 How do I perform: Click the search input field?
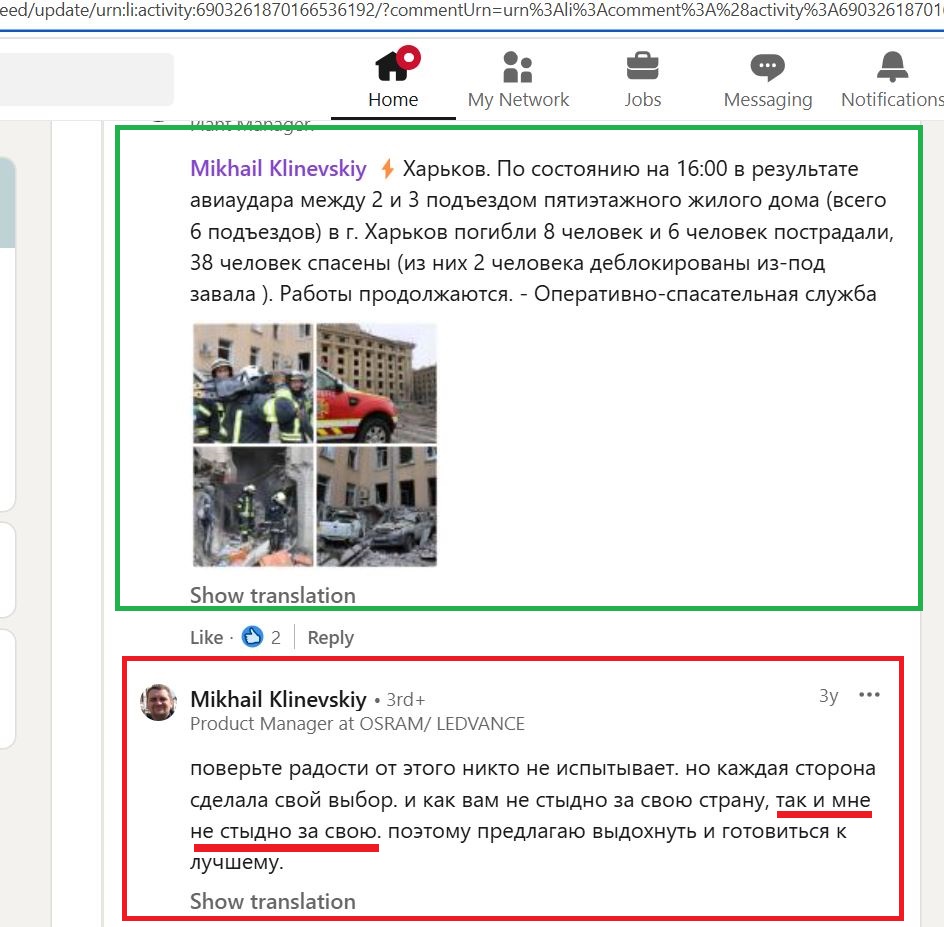coord(87,79)
